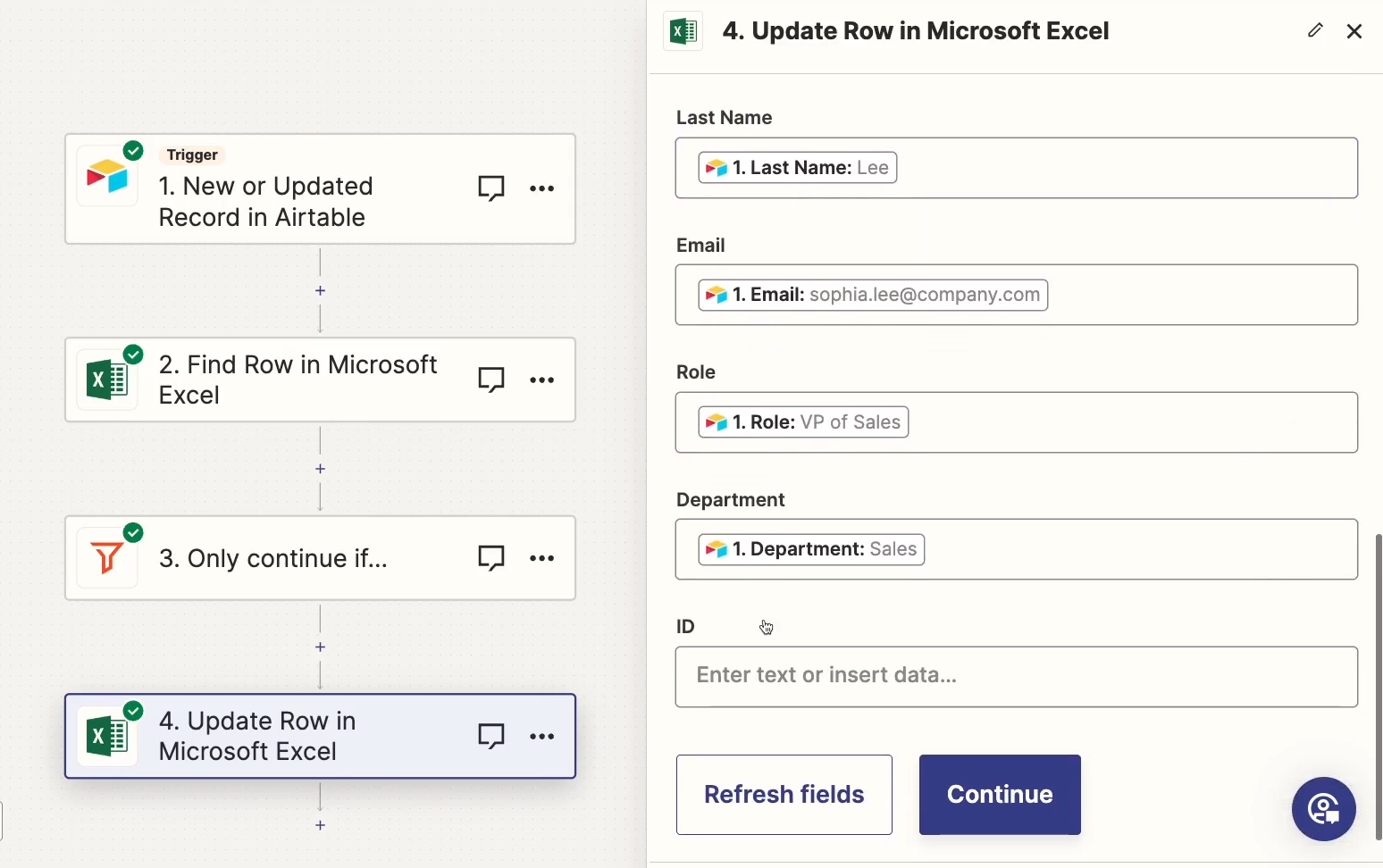
Task: Add a step below Update Row step
Action: pyautogui.click(x=320, y=825)
